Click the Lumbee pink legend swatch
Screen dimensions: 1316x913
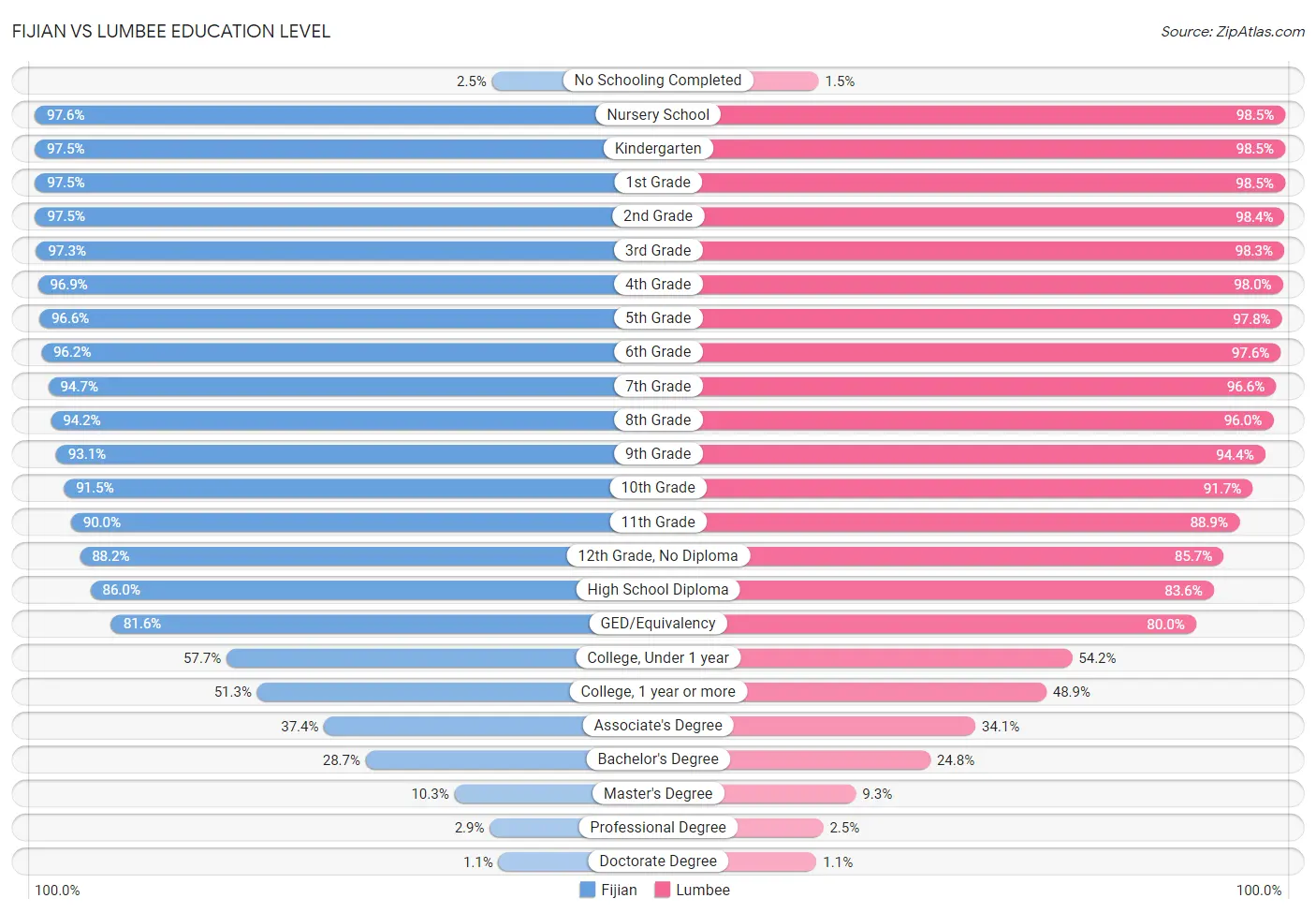[663, 890]
